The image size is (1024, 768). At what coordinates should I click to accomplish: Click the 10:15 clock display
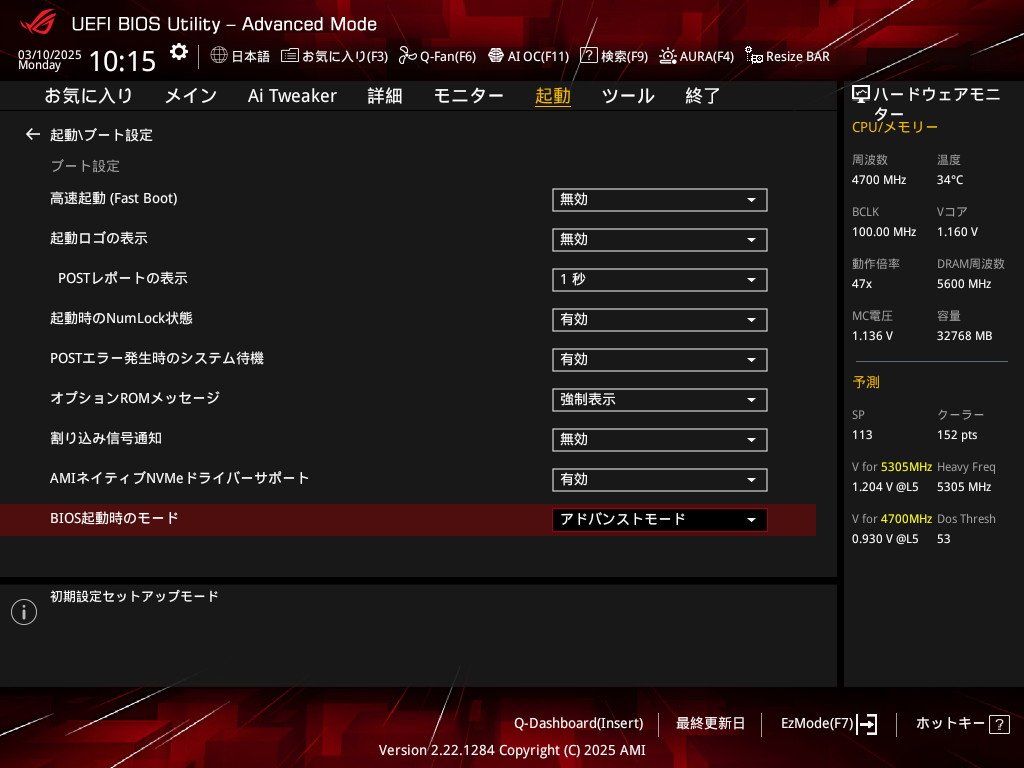[x=122, y=61]
